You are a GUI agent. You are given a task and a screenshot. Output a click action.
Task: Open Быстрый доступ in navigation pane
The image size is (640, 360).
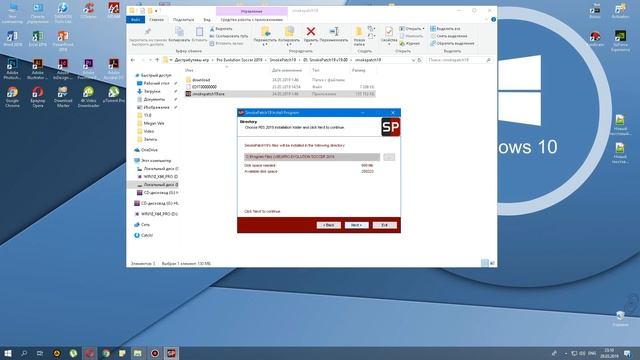pyautogui.click(x=156, y=76)
